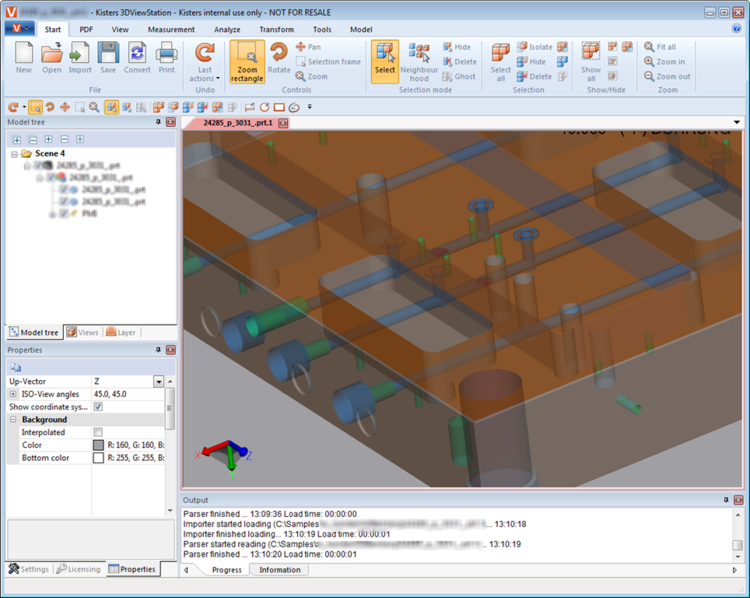
Task: Click the flag annotation icon in quick toolbar
Action: 250,107
